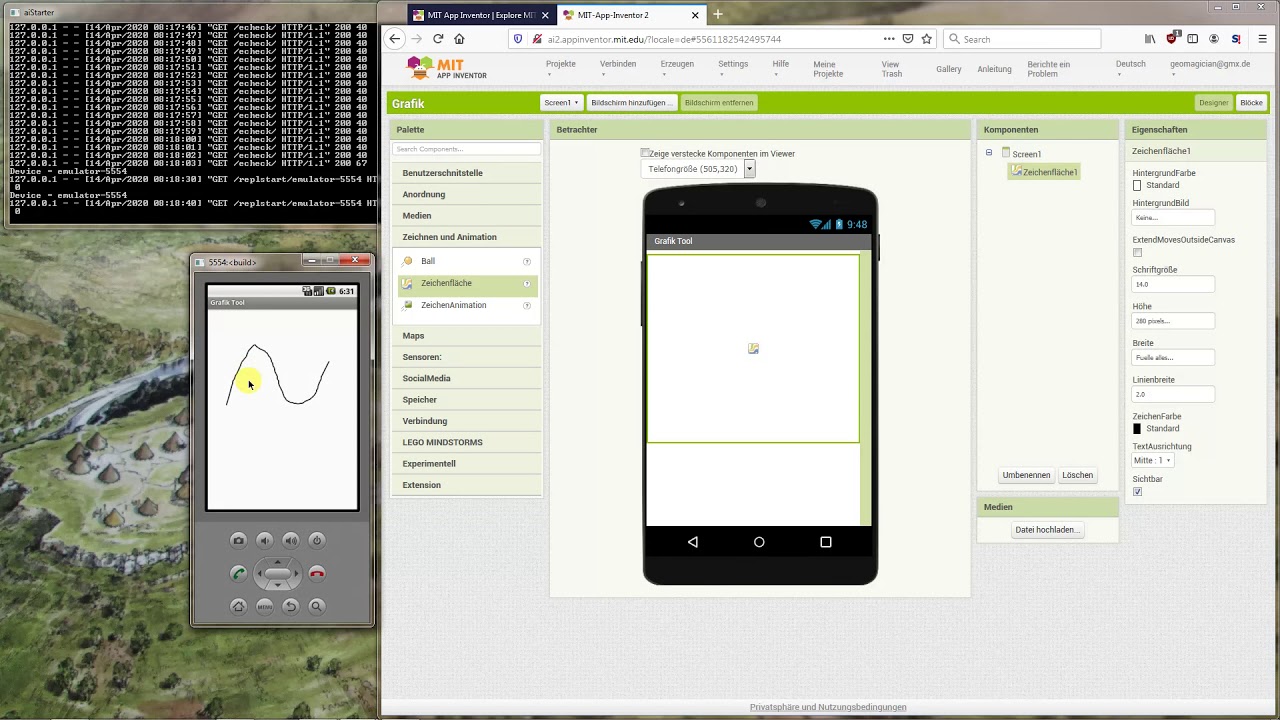Click the emulator MENU button
The image size is (1280, 720).
(x=264, y=606)
